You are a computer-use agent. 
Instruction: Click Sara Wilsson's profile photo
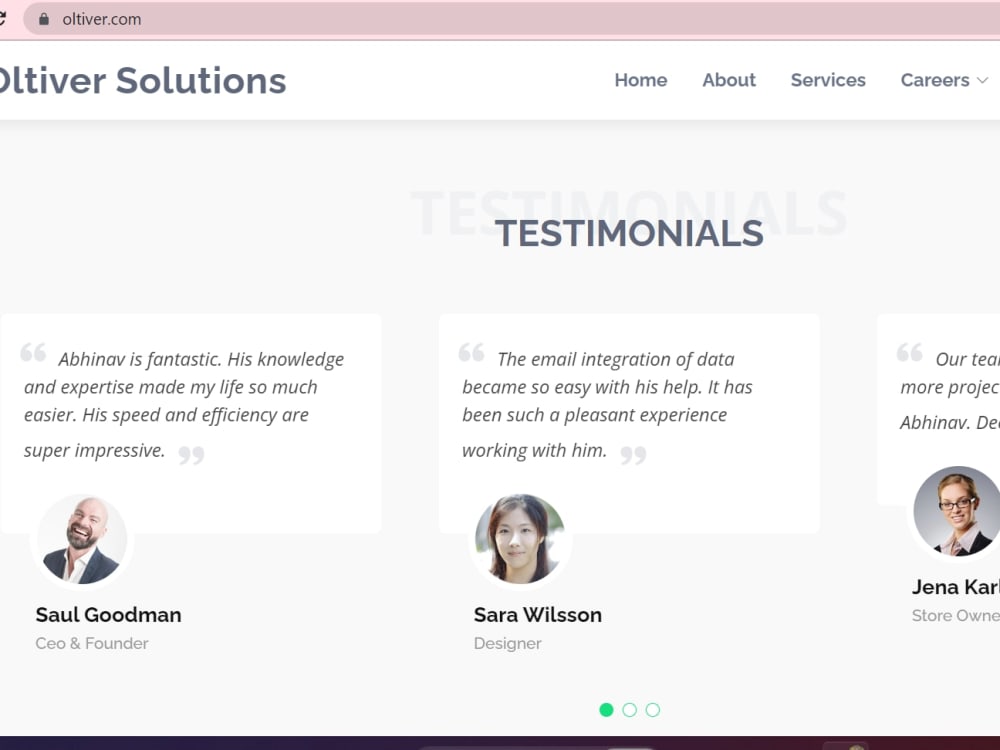tap(520, 540)
